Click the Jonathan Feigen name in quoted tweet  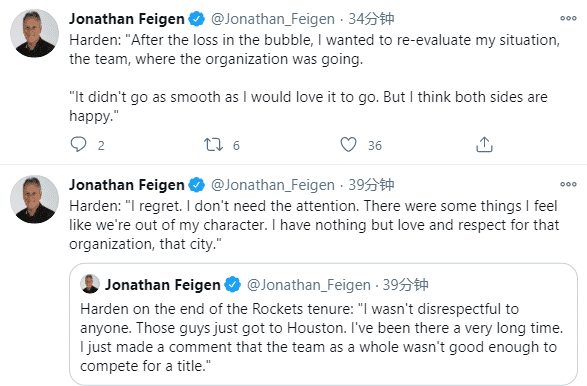point(162,285)
